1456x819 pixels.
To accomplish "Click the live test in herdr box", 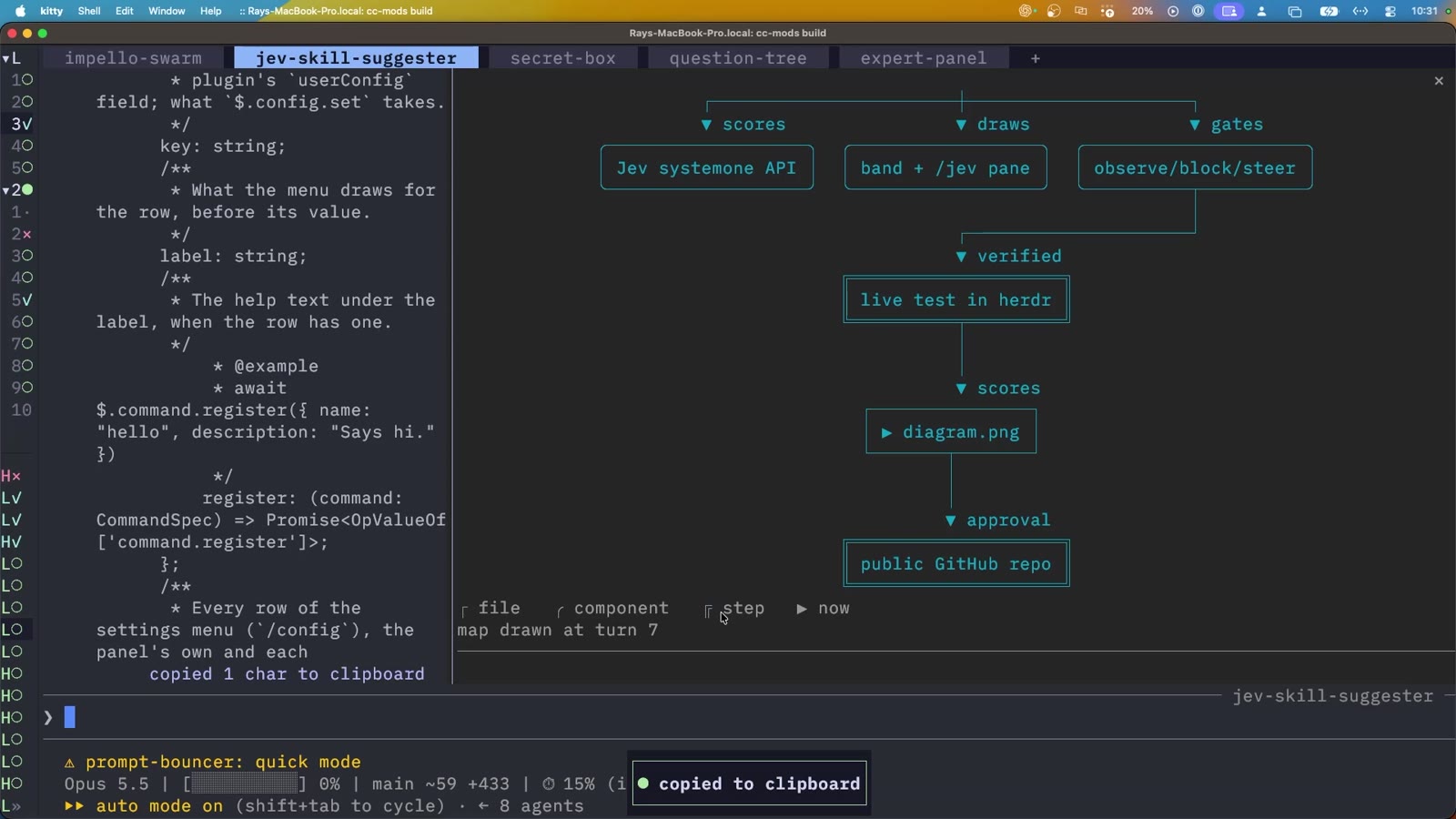I will click(956, 299).
